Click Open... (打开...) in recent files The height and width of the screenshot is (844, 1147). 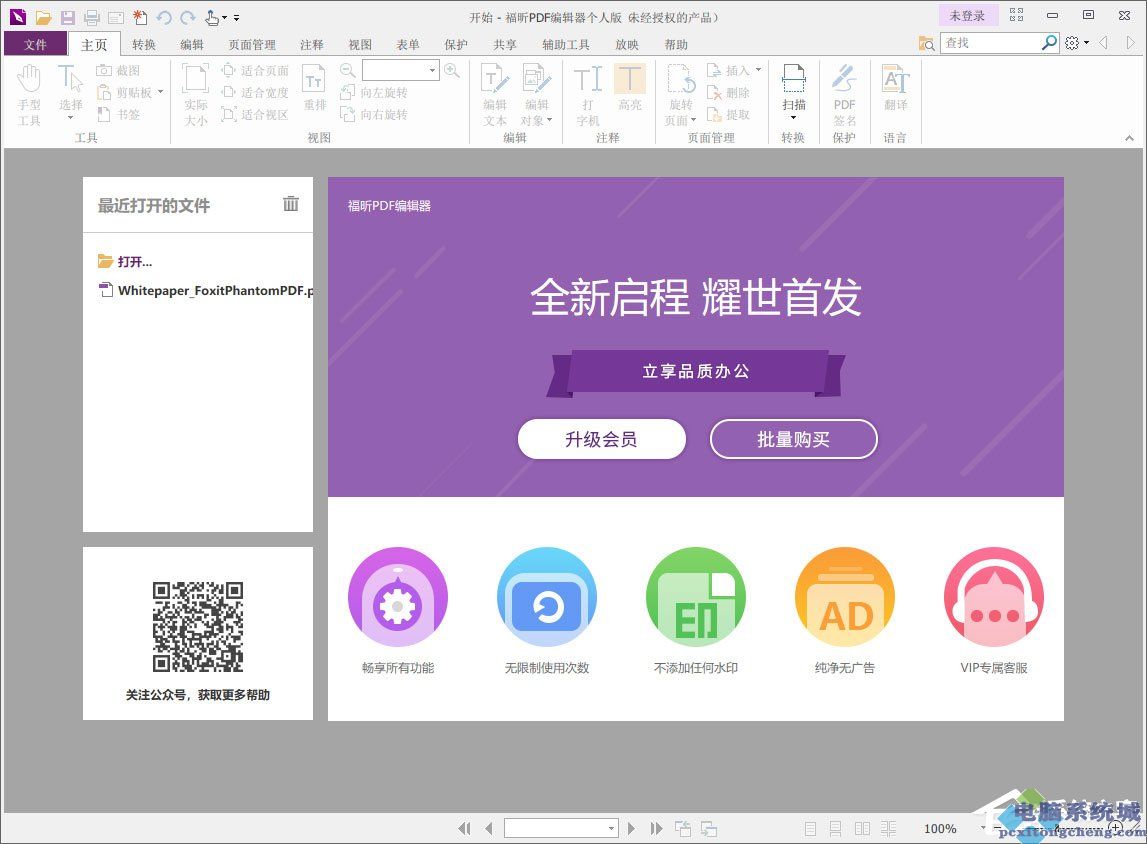[125, 261]
